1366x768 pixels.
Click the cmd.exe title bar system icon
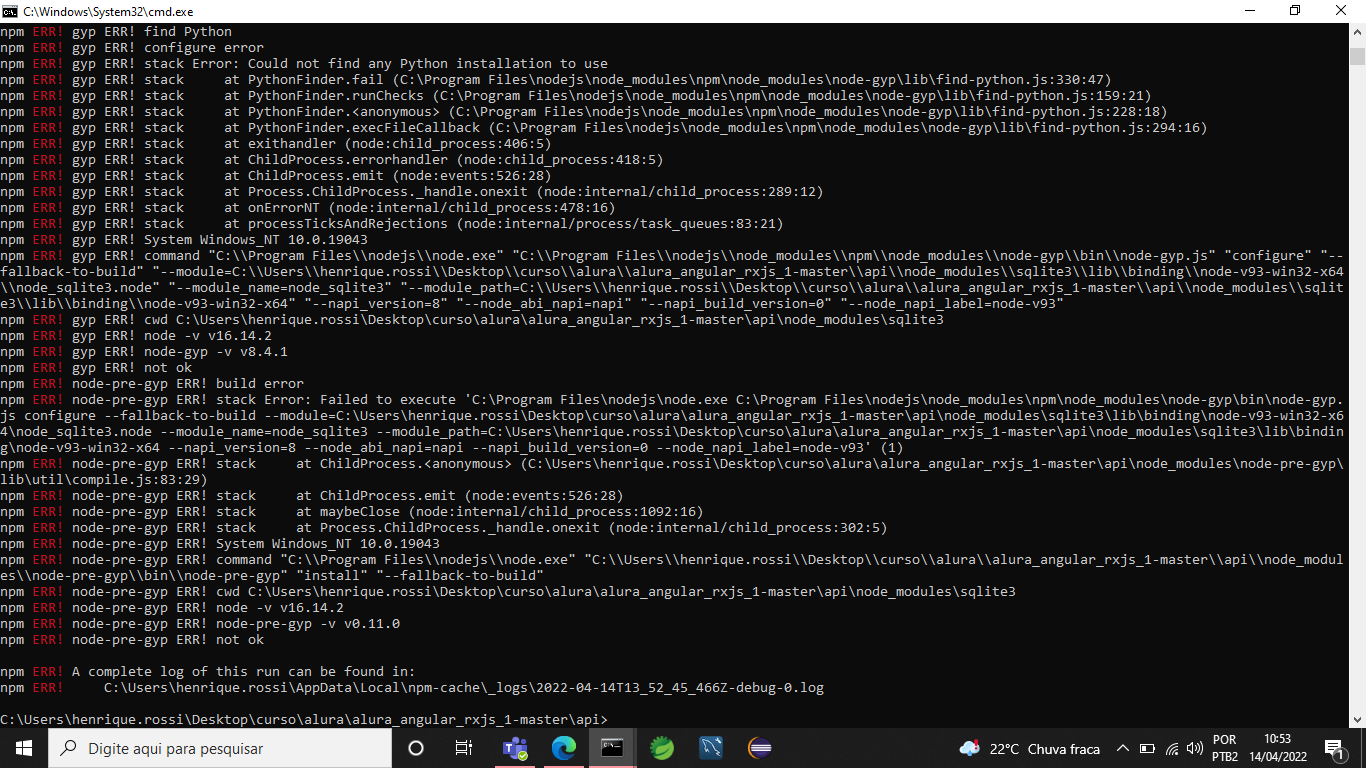(9, 11)
